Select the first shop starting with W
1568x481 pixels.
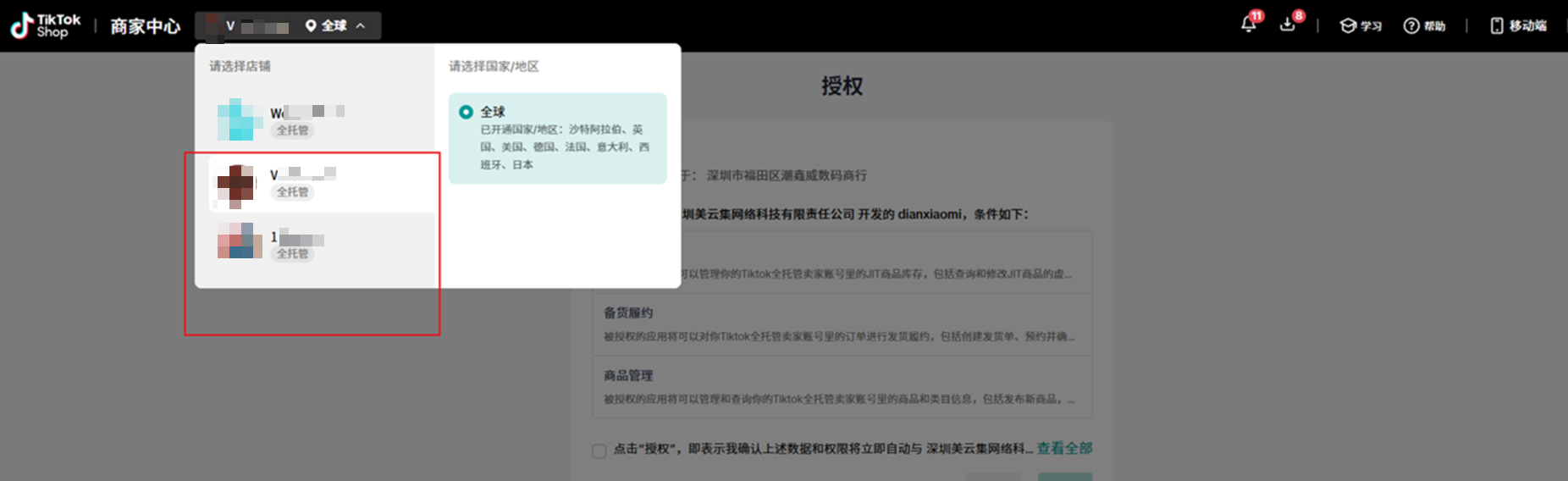(x=306, y=112)
